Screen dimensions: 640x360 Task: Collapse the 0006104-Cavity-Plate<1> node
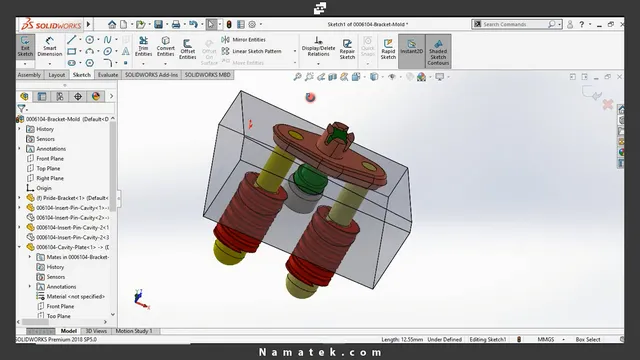(x=19, y=247)
